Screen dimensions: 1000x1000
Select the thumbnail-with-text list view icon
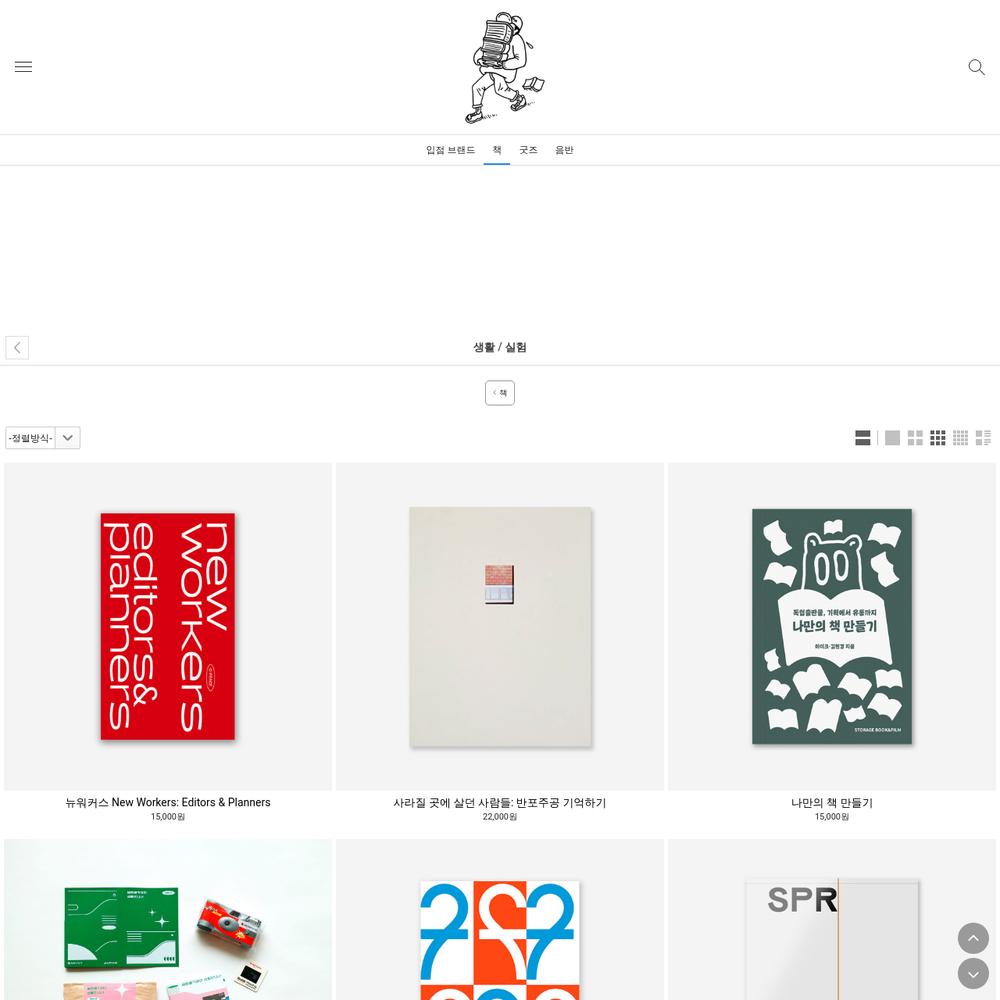(983, 438)
